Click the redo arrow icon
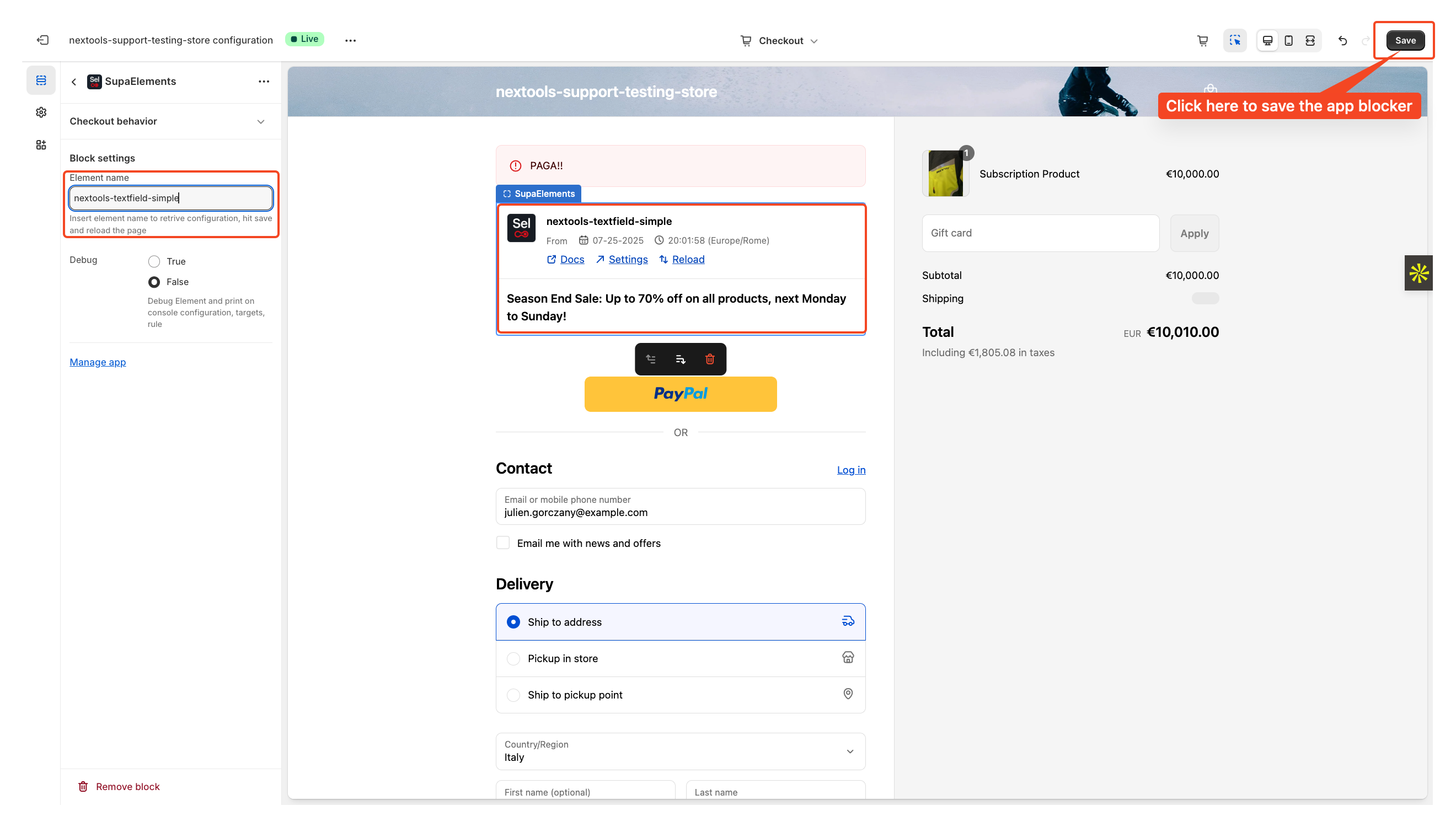 [x=1365, y=40]
